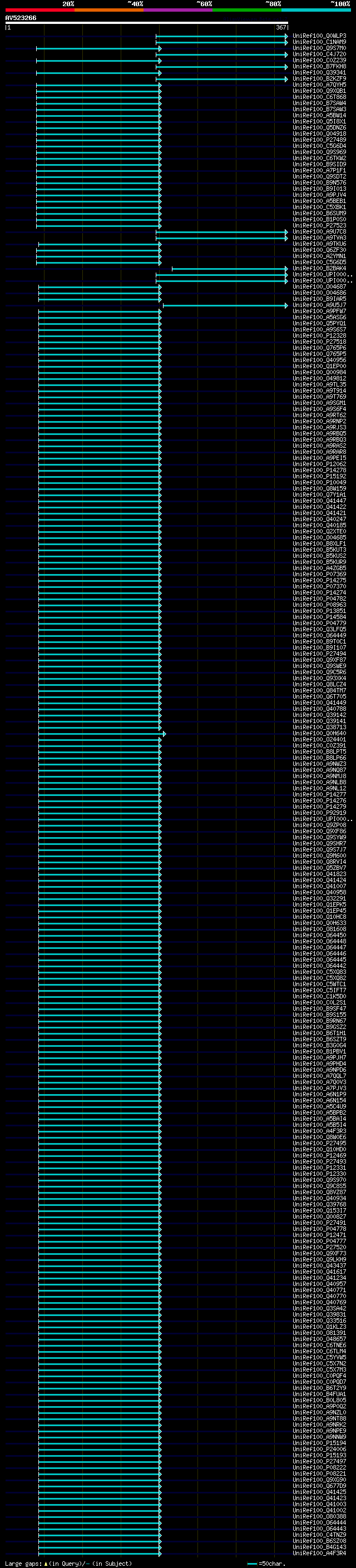
Task: Click the cyan ~100% identity legend segment
Action: tap(316, 11)
